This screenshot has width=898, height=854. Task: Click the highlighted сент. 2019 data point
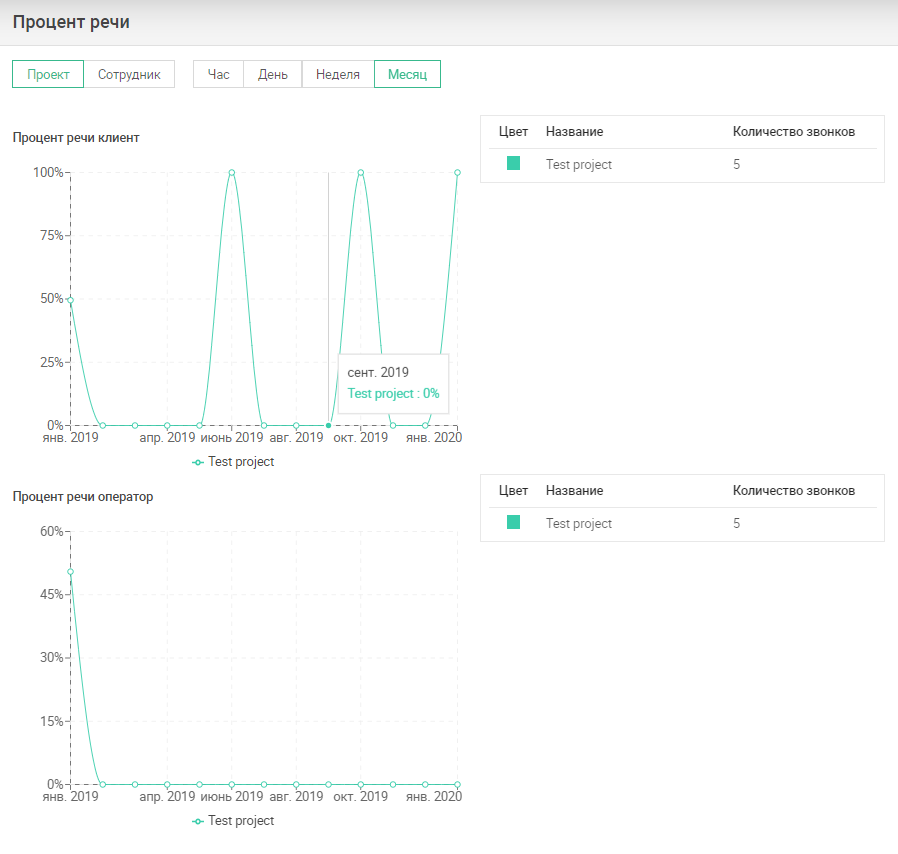[328, 426]
